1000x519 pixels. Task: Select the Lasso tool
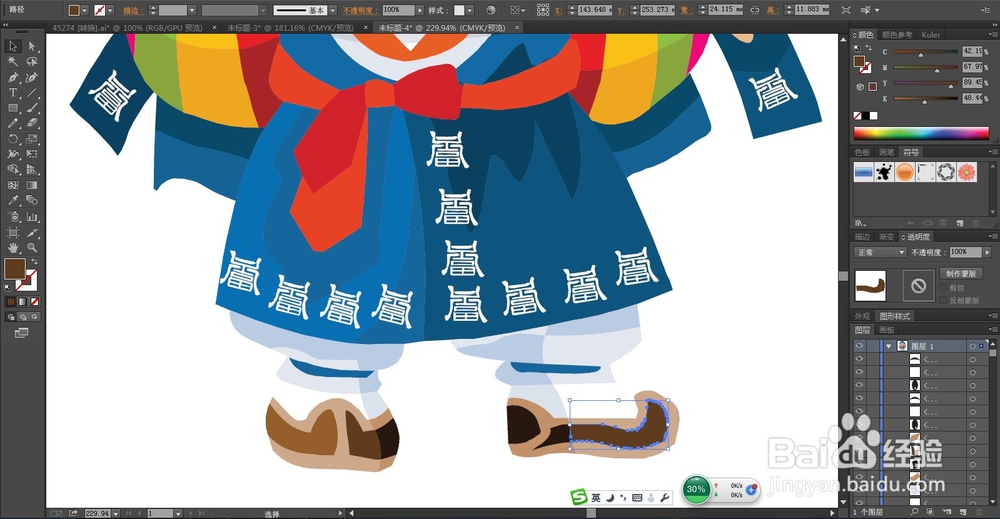click(x=31, y=62)
